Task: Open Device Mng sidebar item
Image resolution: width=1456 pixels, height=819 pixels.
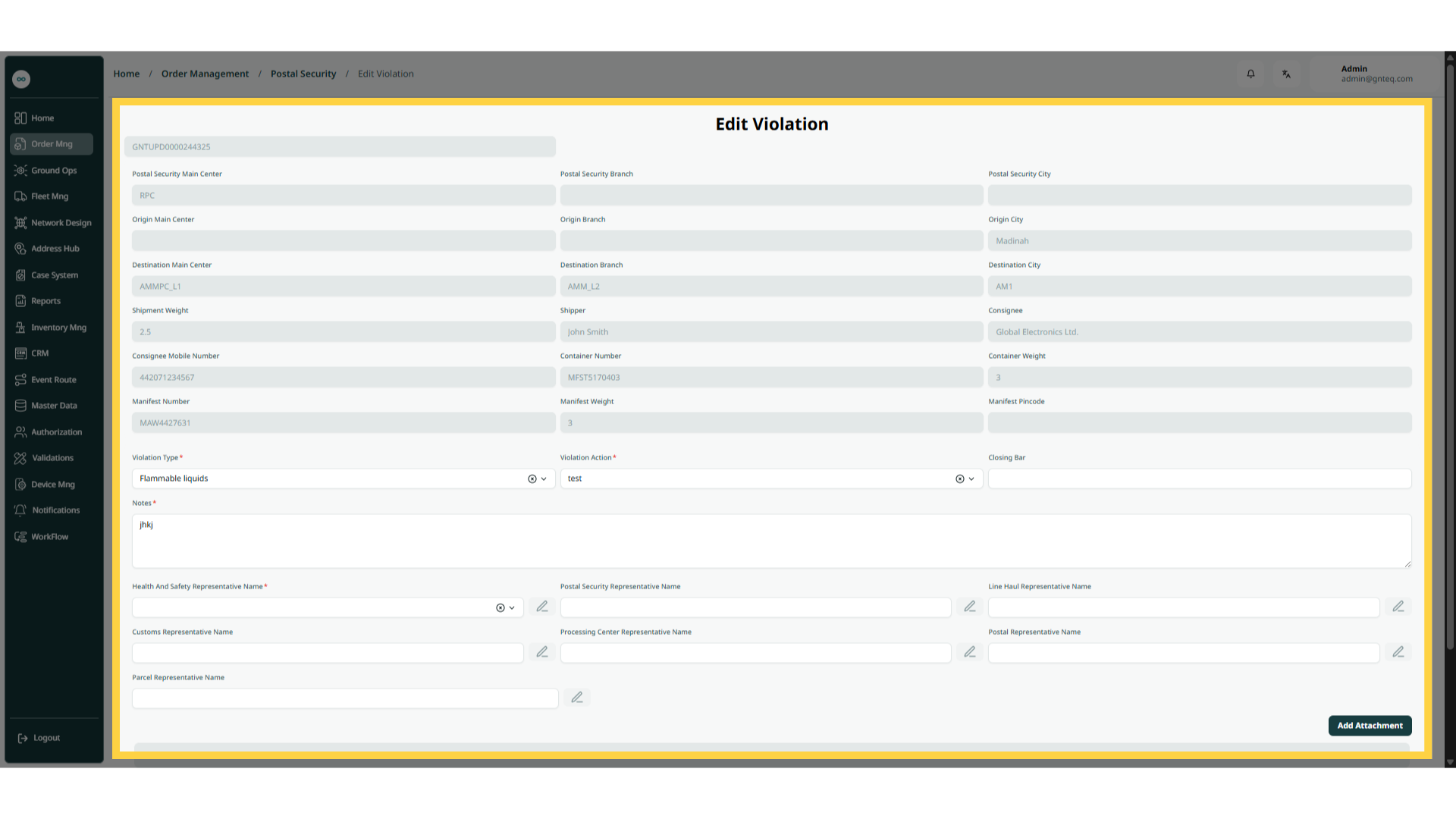Action: click(53, 485)
